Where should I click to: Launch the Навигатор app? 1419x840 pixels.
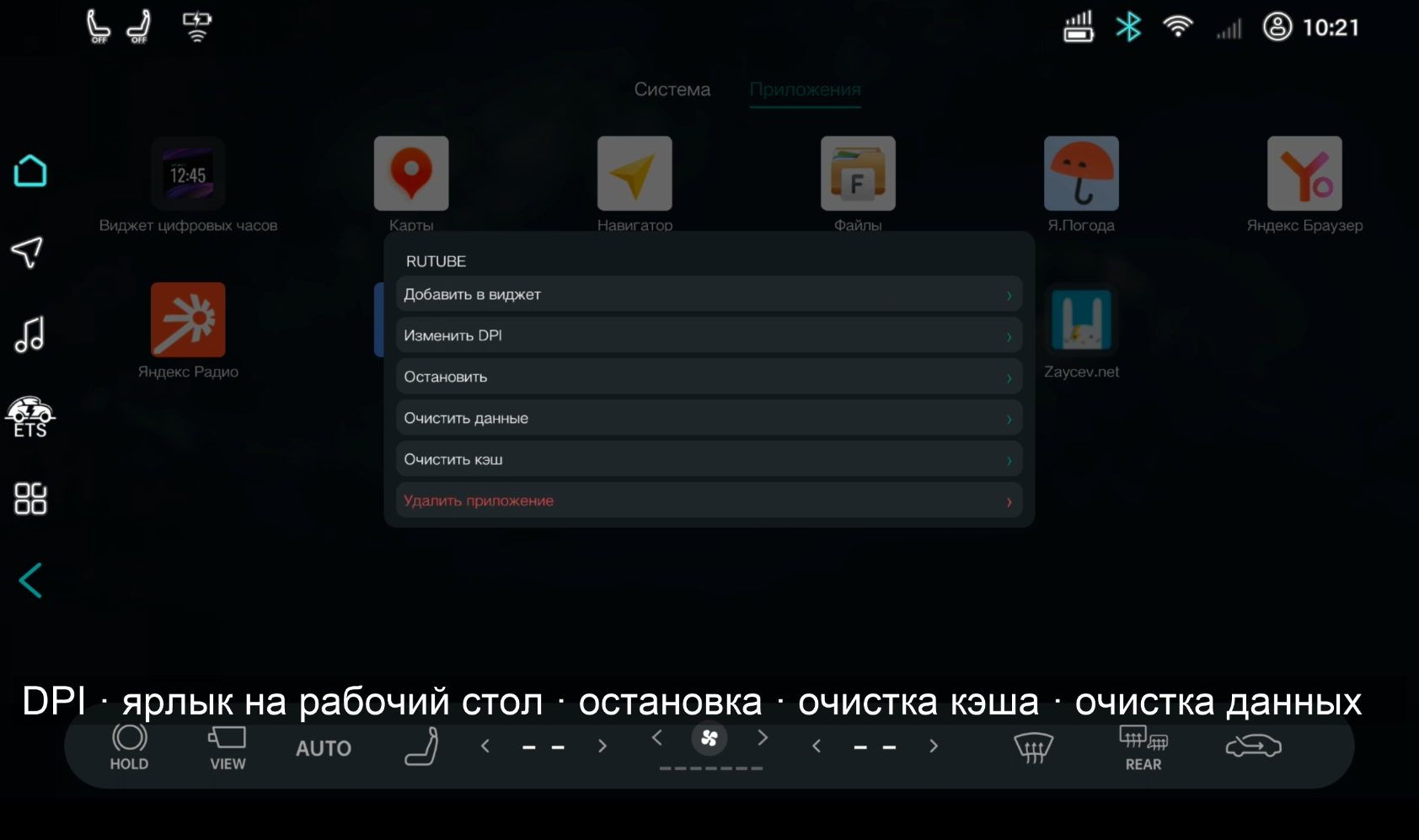(x=635, y=174)
